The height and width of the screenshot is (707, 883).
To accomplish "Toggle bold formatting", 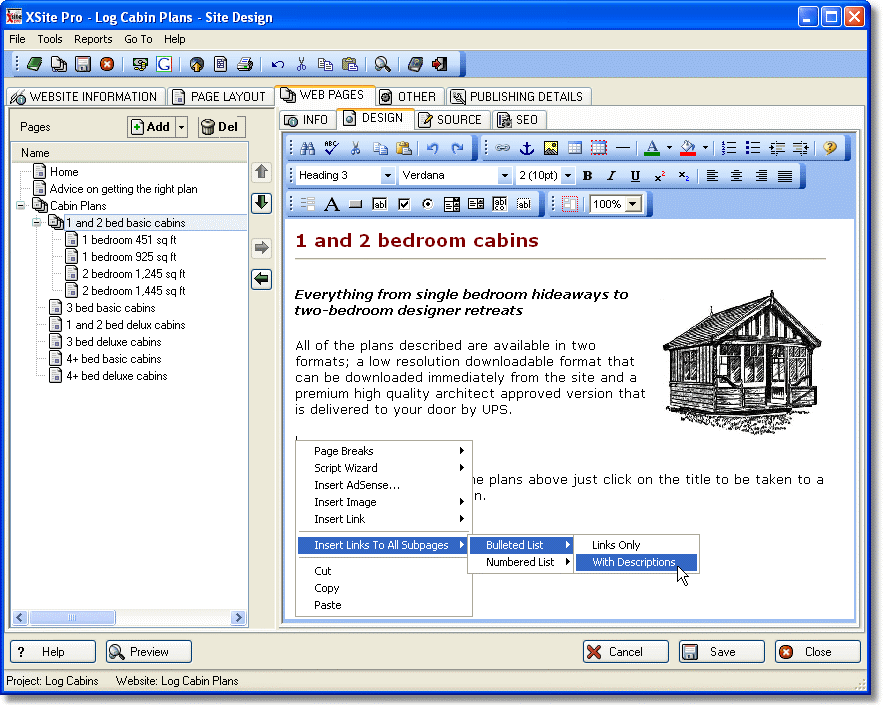I will (587, 176).
